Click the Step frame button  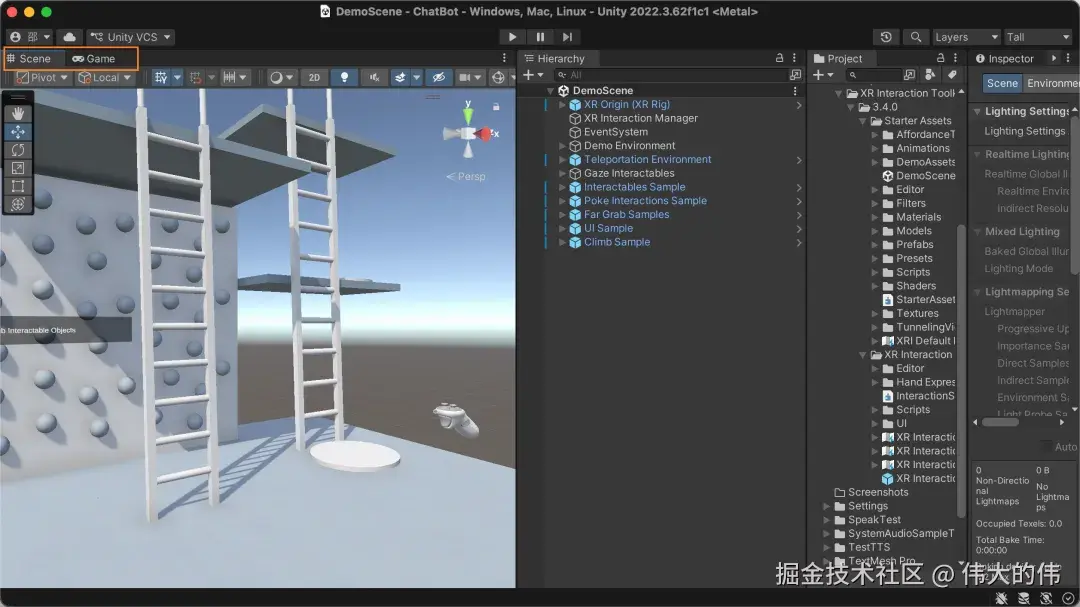coord(567,37)
